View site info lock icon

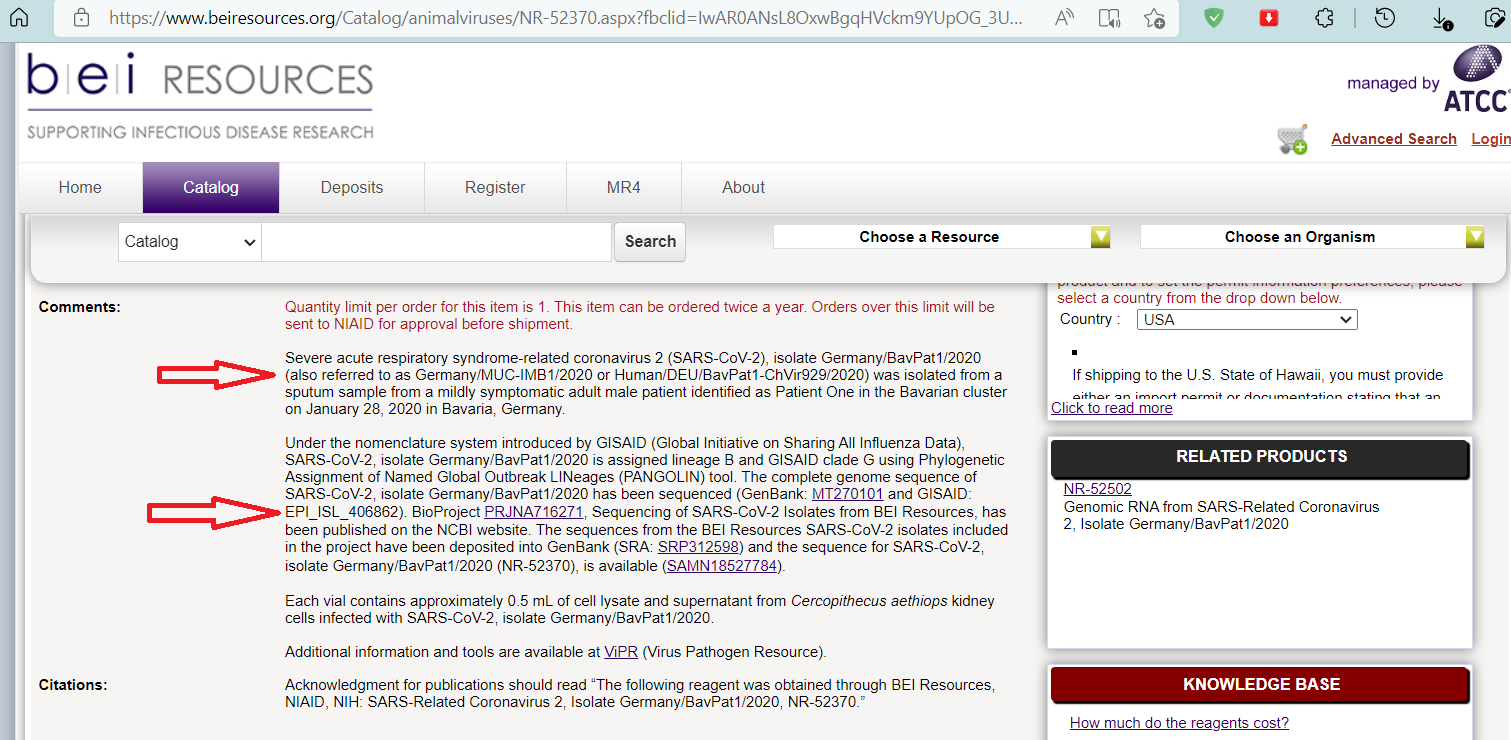82,17
